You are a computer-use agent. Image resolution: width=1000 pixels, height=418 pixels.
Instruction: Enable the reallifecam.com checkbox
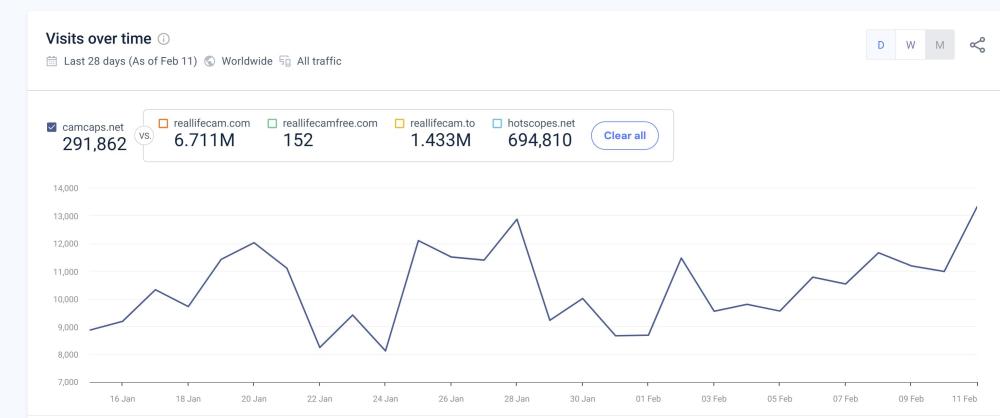click(163, 123)
